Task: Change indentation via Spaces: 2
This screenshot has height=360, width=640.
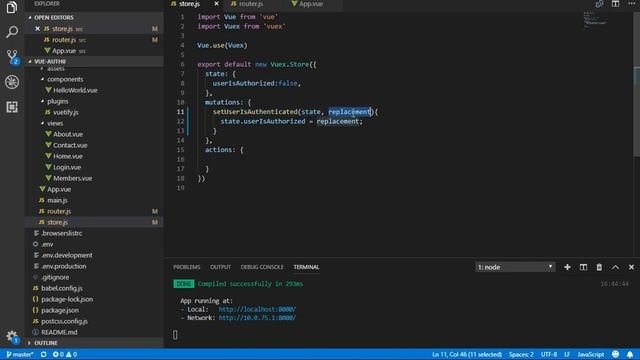Action: [x=521, y=354]
